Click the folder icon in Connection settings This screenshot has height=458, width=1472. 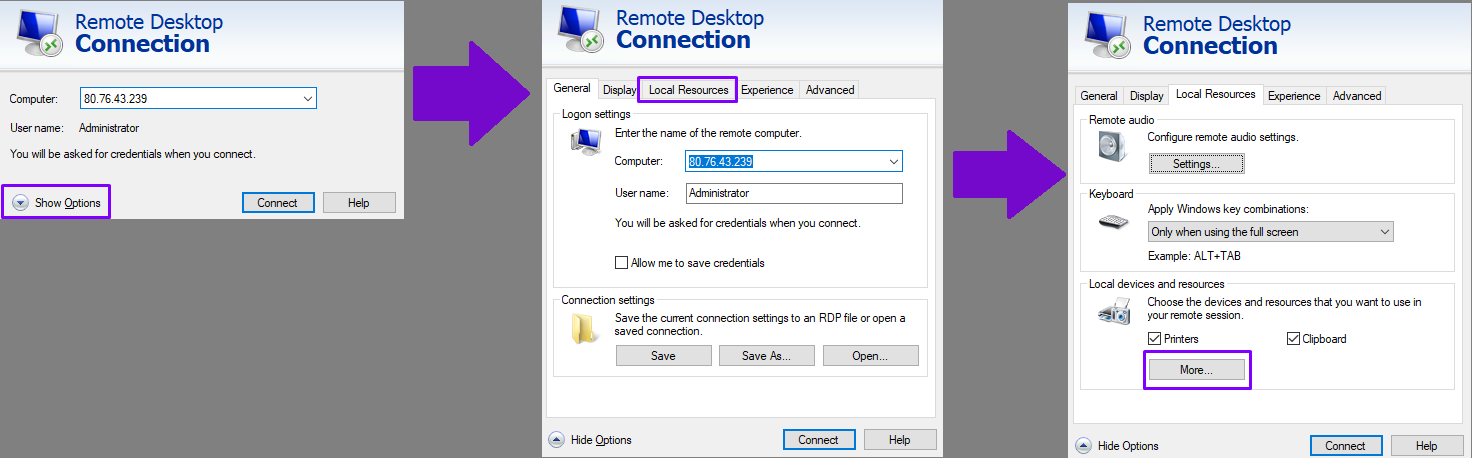(584, 329)
